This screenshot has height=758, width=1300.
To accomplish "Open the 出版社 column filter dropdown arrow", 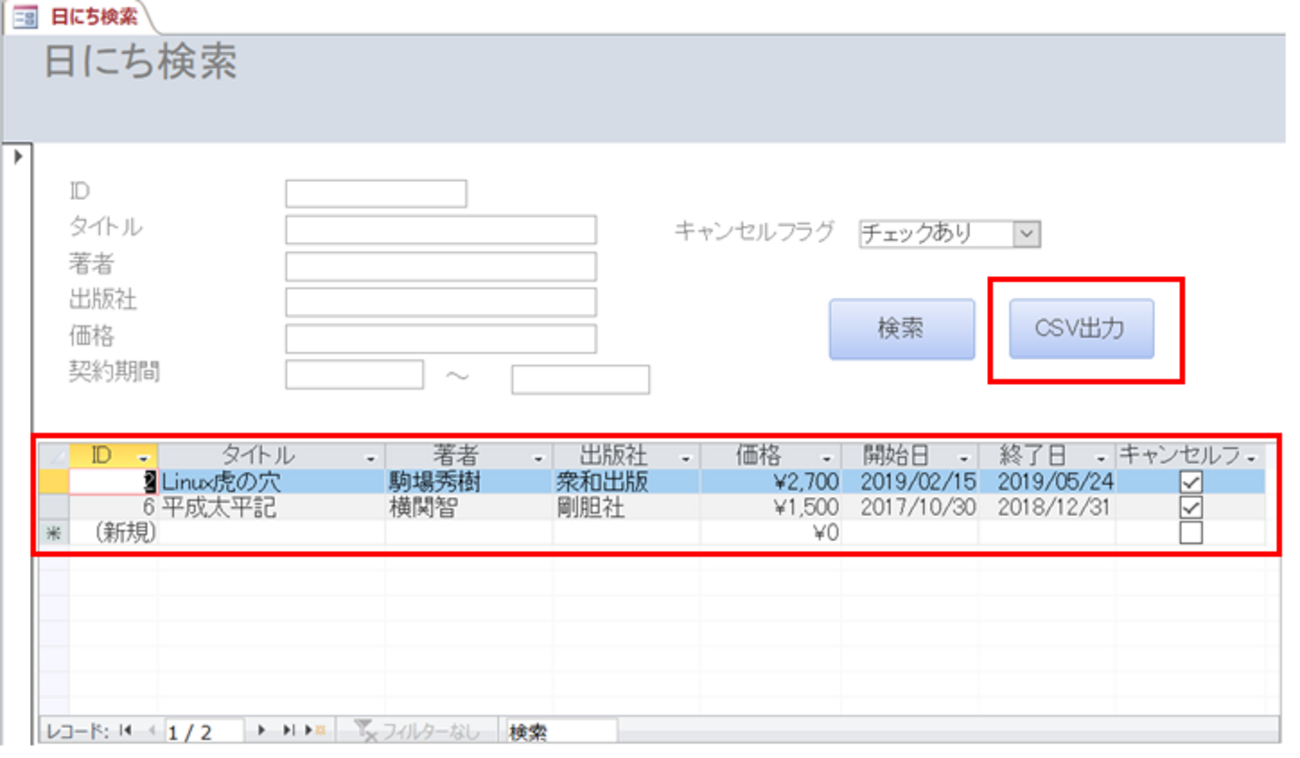I will [x=686, y=457].
